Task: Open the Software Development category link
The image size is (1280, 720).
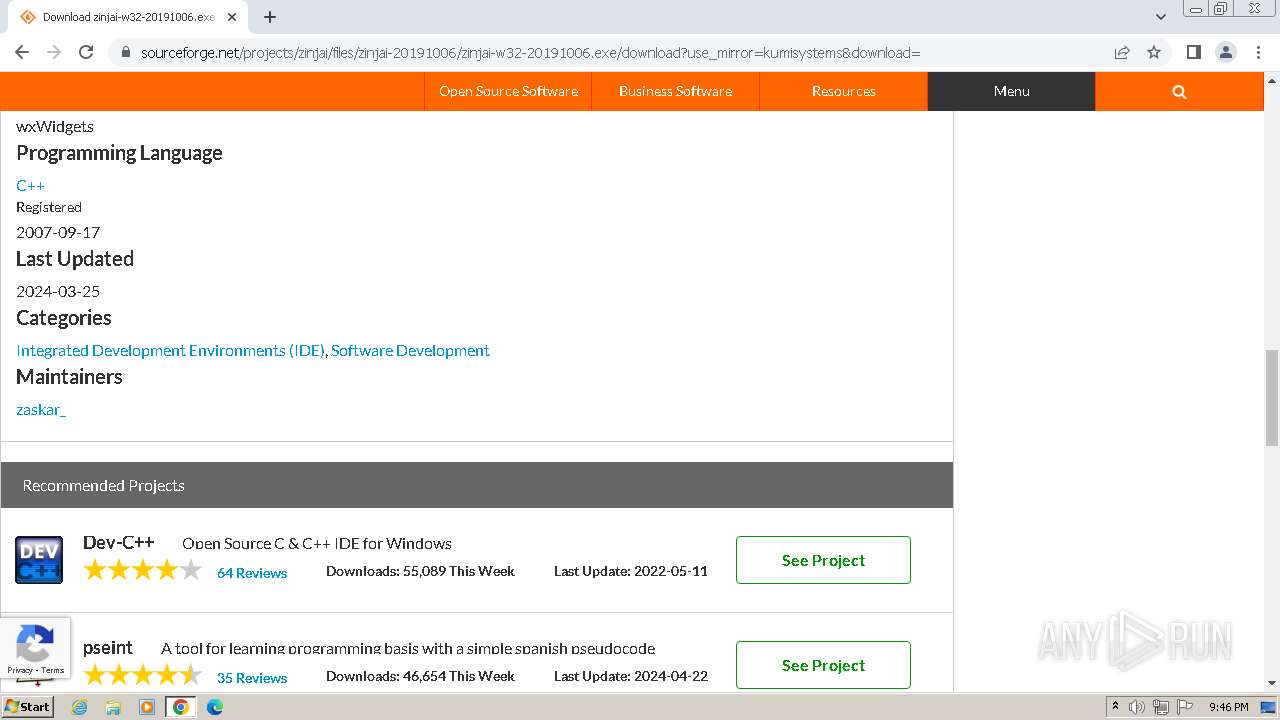Action: (410, 350)
